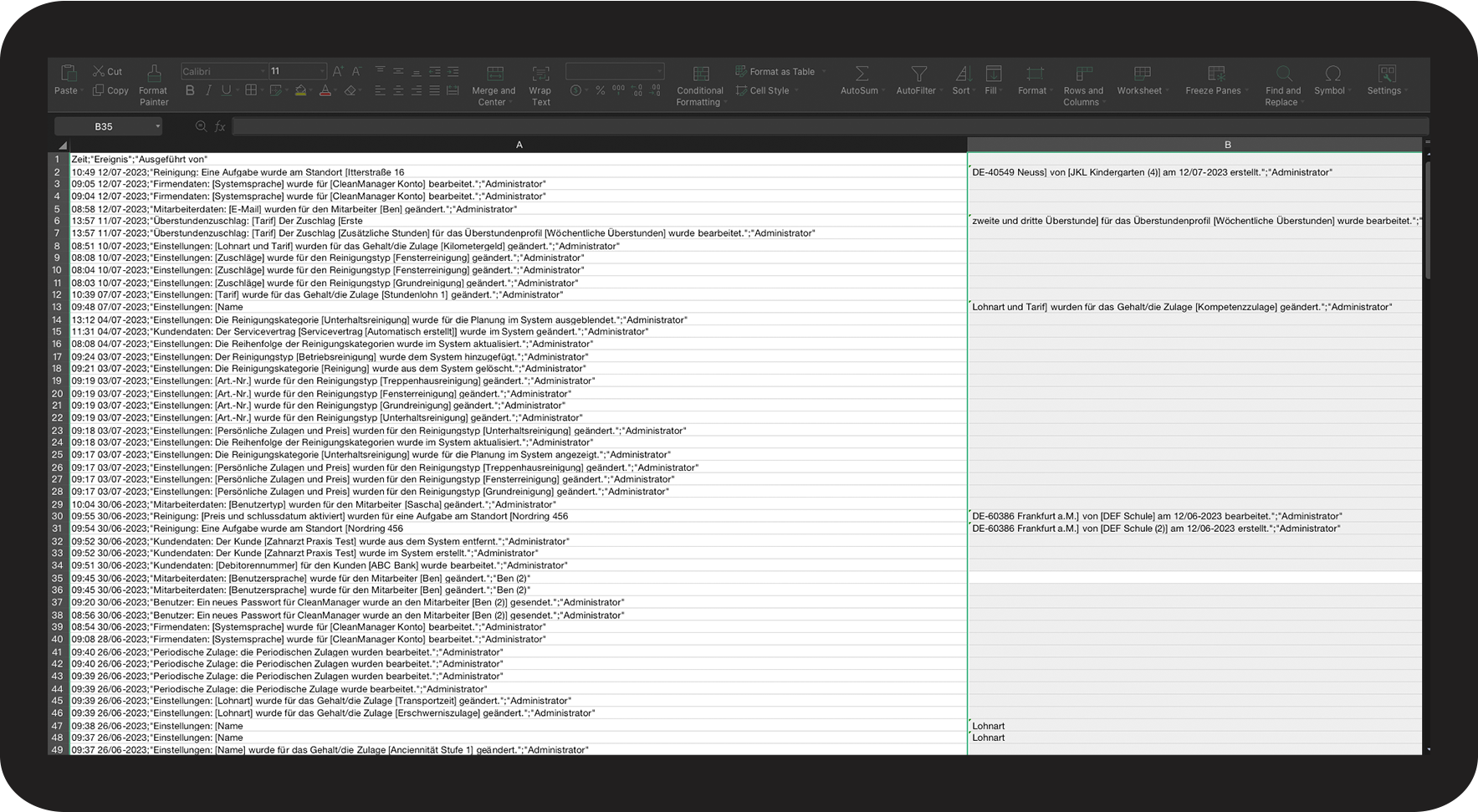Open the AutoFilter funnel tool
The height and width of the screenshot is (812, 1478).
918,74
